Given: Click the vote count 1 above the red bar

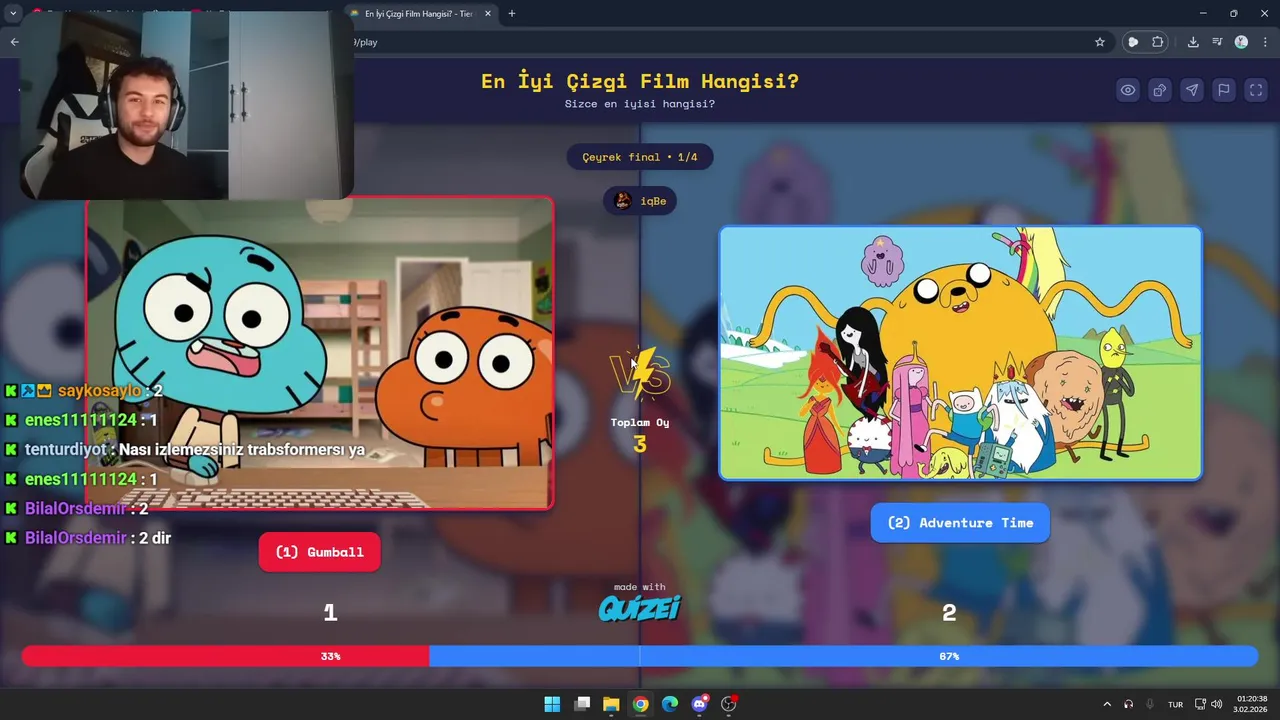Looking at the screenshot, I should click(330, 613).
